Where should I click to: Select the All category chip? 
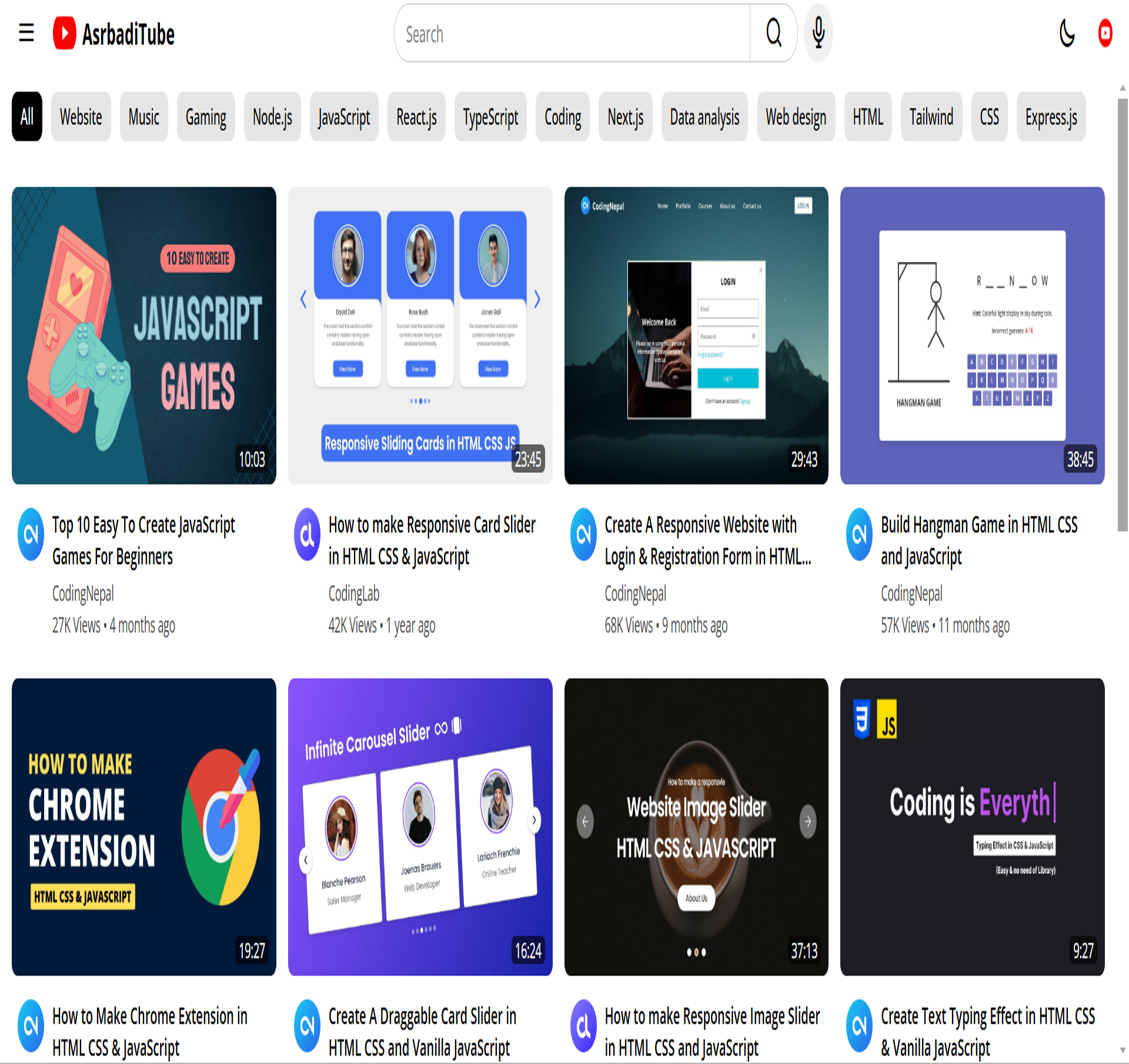pos(27,116)
